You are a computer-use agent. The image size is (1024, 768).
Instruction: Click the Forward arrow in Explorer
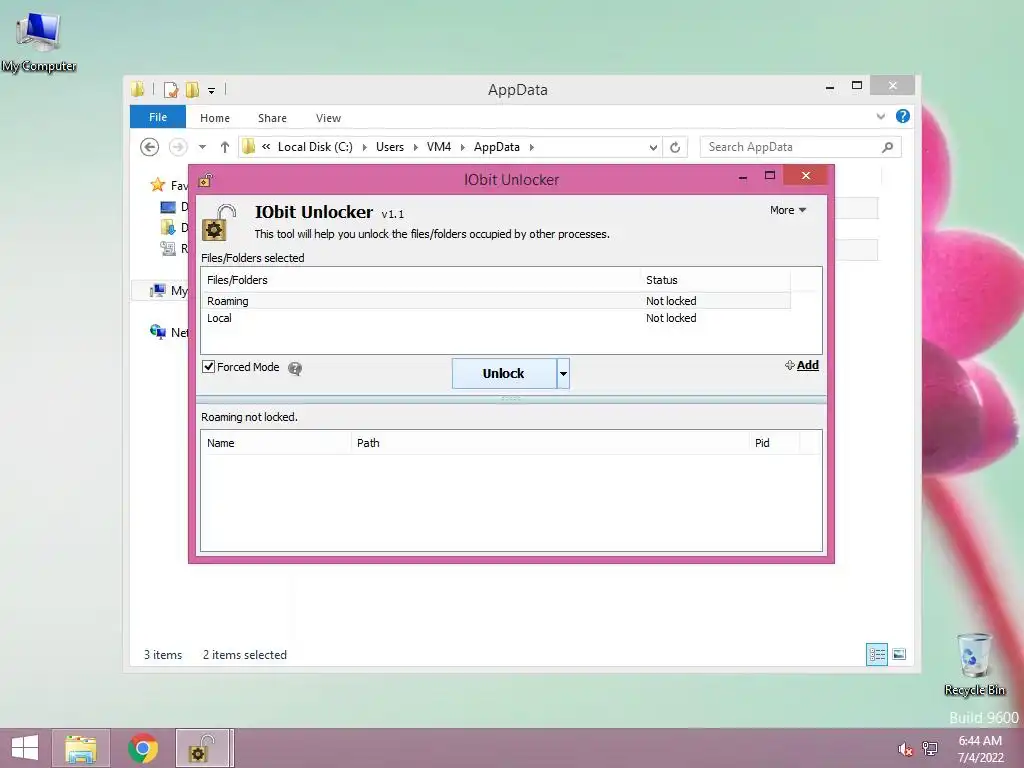pyautogui.click(x=178, y=147)
